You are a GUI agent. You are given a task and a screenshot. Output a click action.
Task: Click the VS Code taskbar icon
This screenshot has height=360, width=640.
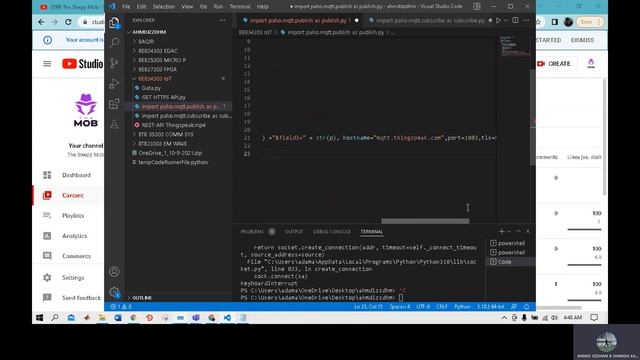tap(227, 318)
